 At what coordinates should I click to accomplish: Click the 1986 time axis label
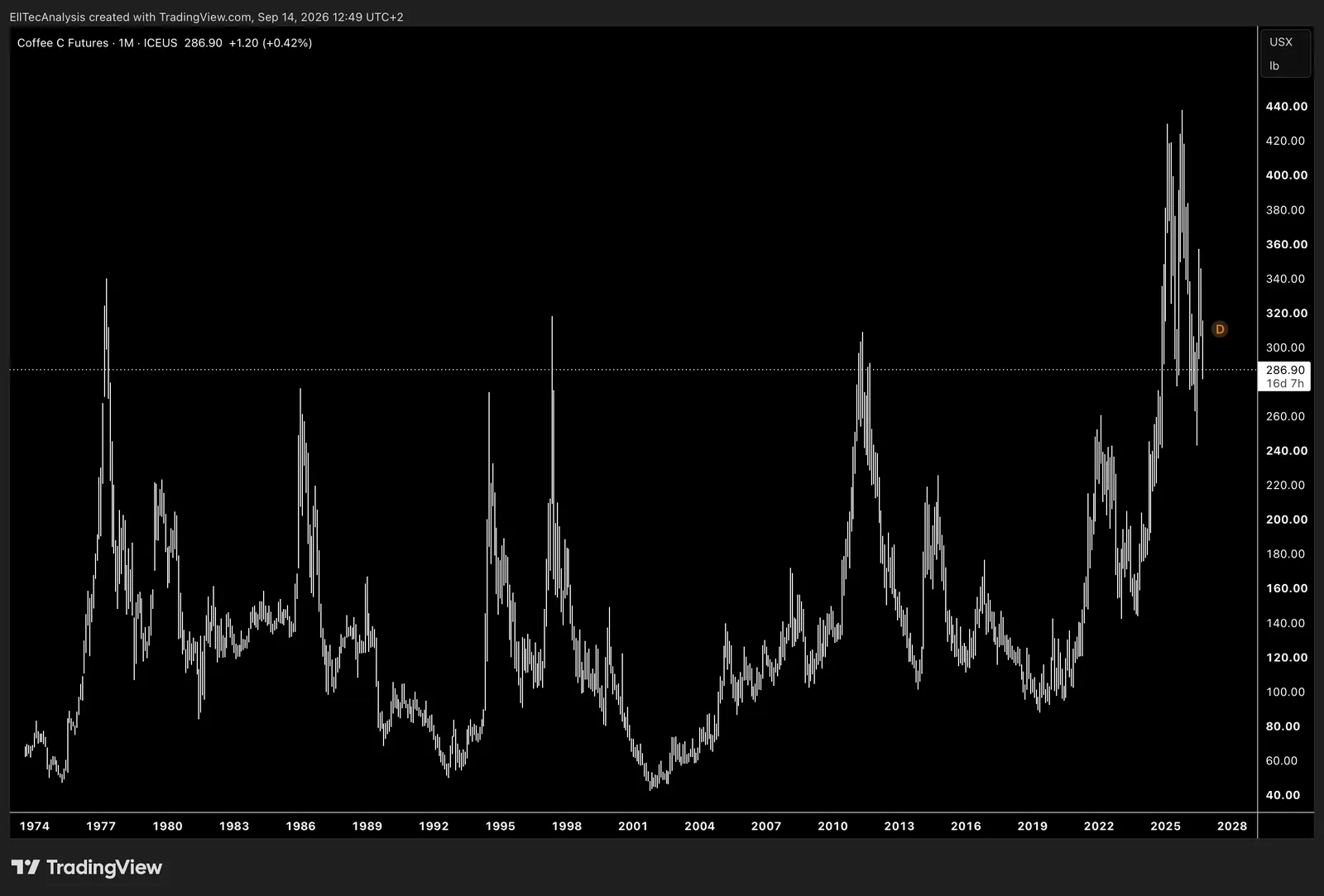tap(300, 826)
